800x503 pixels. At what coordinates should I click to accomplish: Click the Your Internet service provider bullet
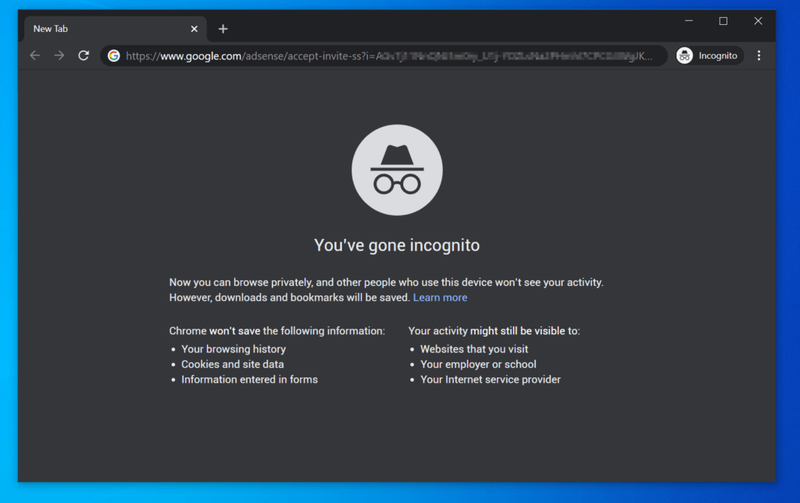click(490, 380)
